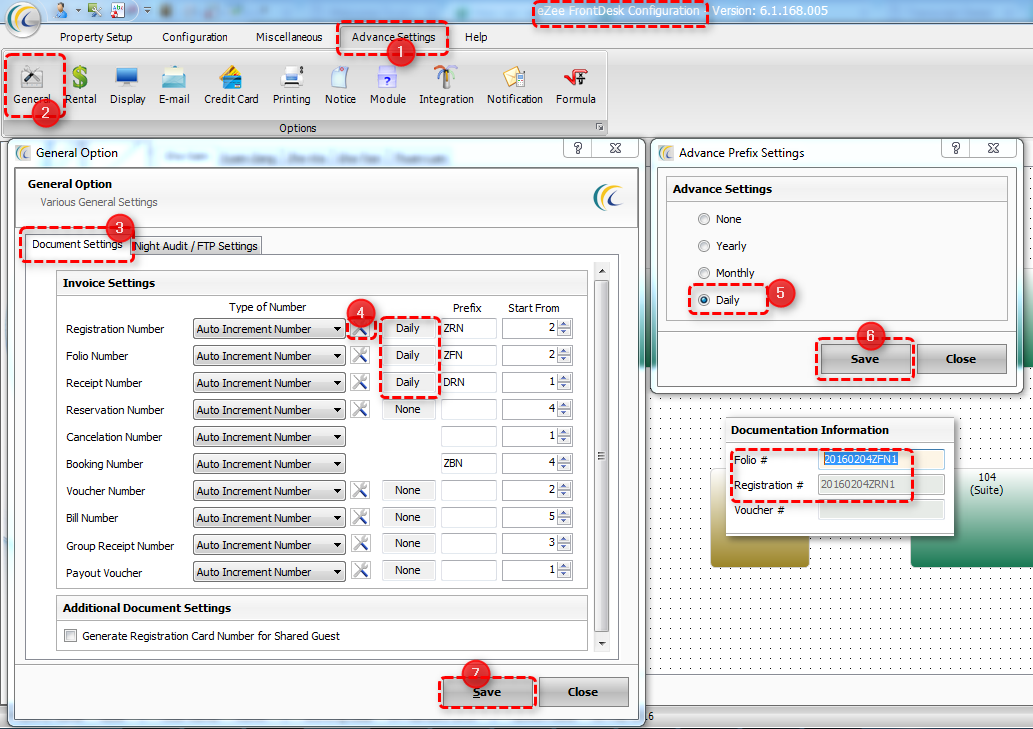The image size is (1033, 729).
Task: Select the Monthly radio option
Action: [x=704, y=273]
